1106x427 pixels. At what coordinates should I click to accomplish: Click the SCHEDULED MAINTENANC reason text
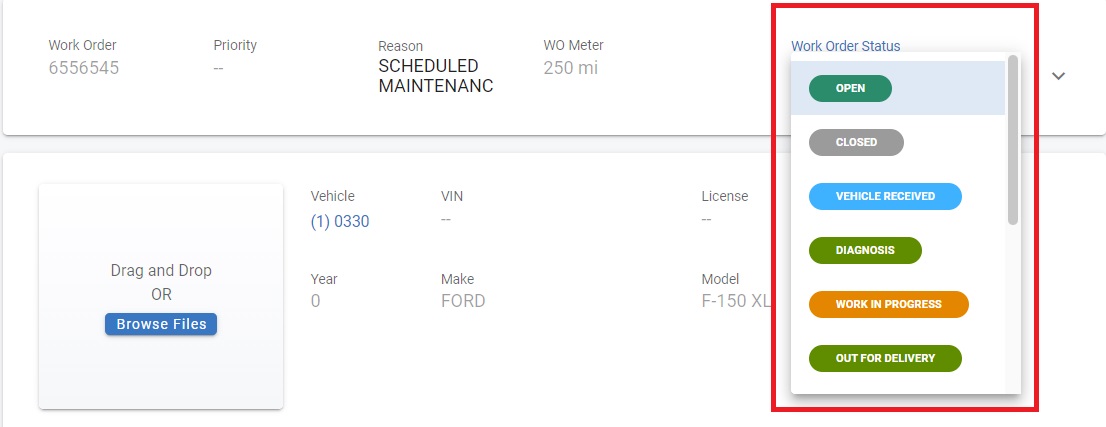(x=435, y=76)
